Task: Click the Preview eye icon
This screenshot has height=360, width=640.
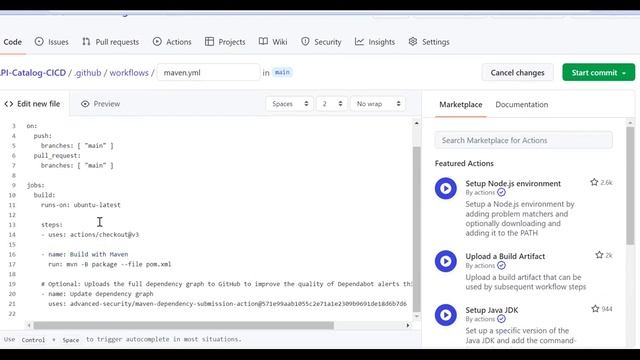Action: 85,104
